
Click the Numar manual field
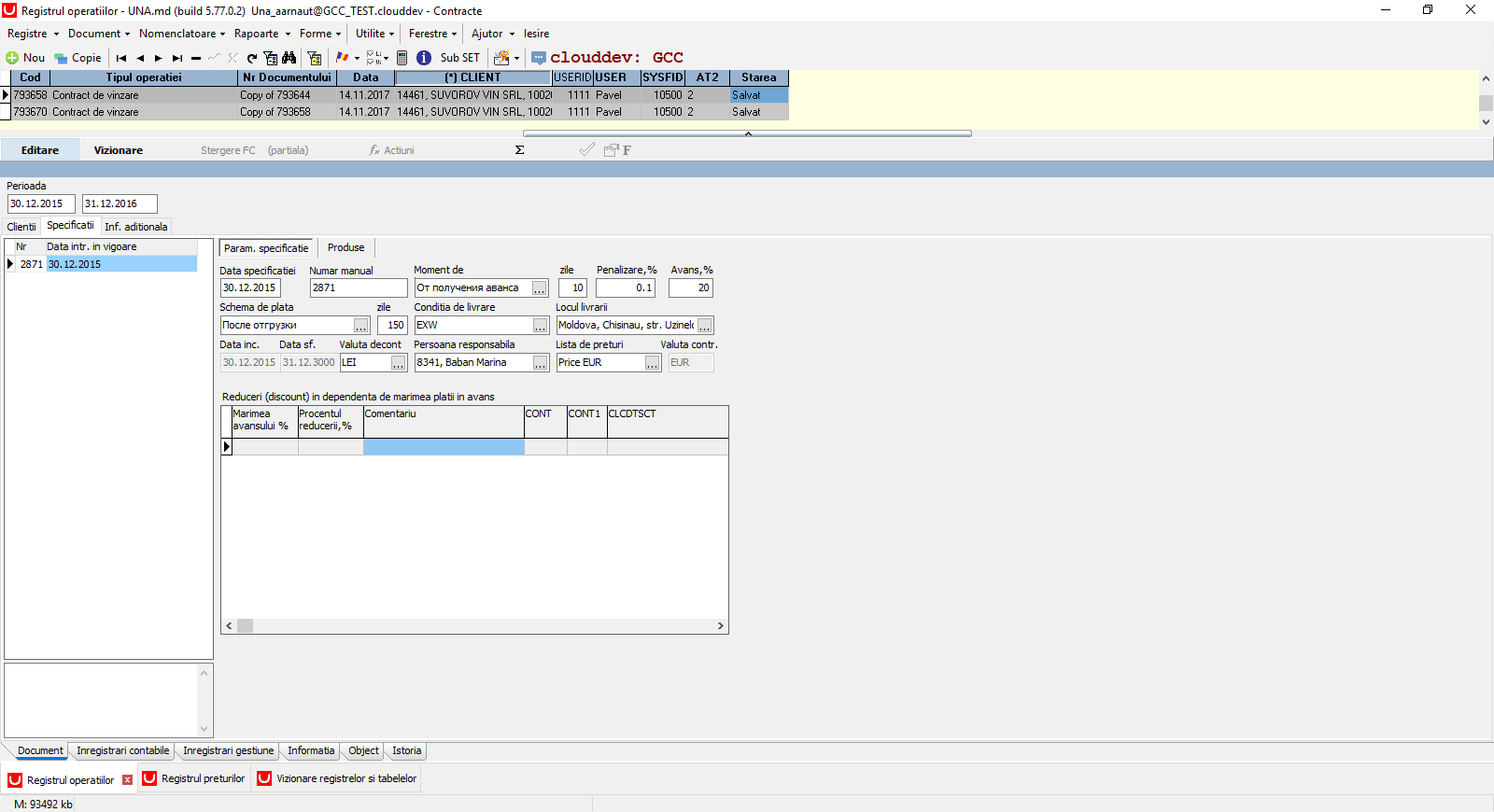(359, 288)
